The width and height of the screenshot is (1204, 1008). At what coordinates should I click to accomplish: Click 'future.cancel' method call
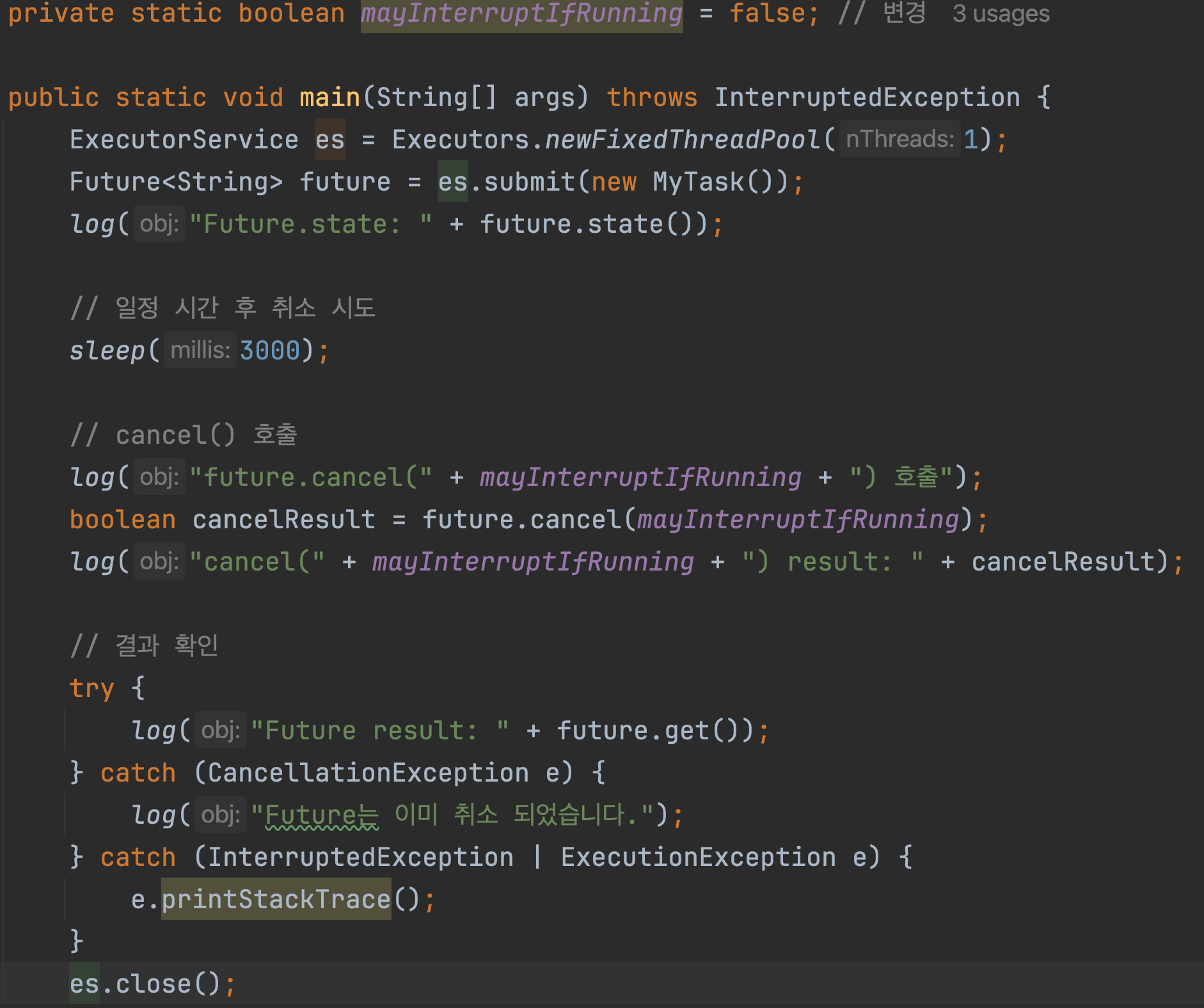tap(522, 520)
